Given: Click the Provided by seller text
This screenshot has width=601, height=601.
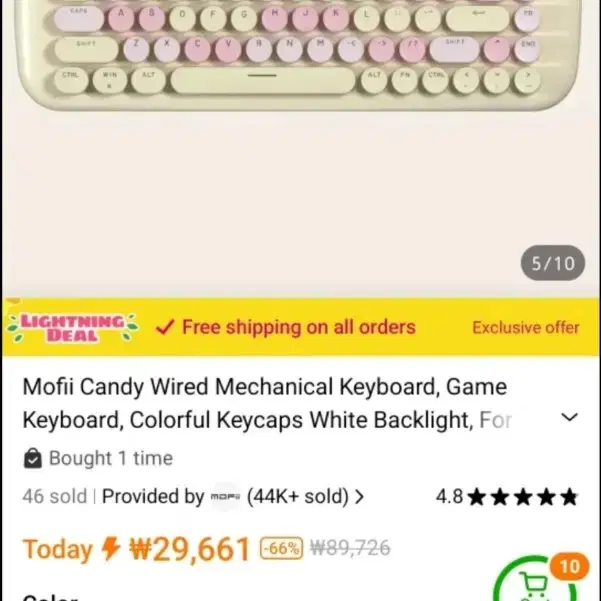Looking at the screenshot, I should [153, 496].
